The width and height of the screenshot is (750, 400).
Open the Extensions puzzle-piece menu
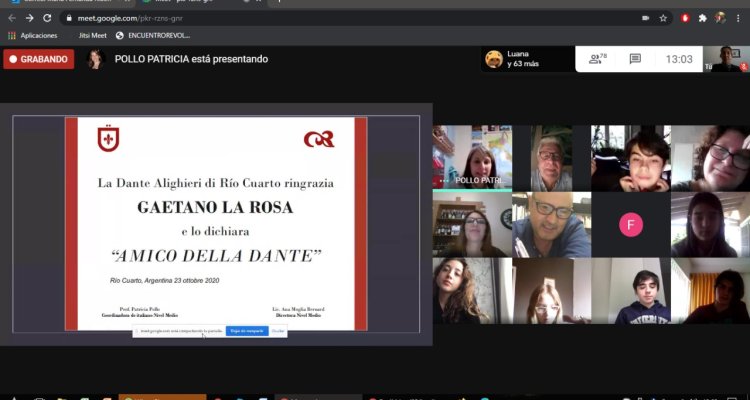tap(703, 18)
